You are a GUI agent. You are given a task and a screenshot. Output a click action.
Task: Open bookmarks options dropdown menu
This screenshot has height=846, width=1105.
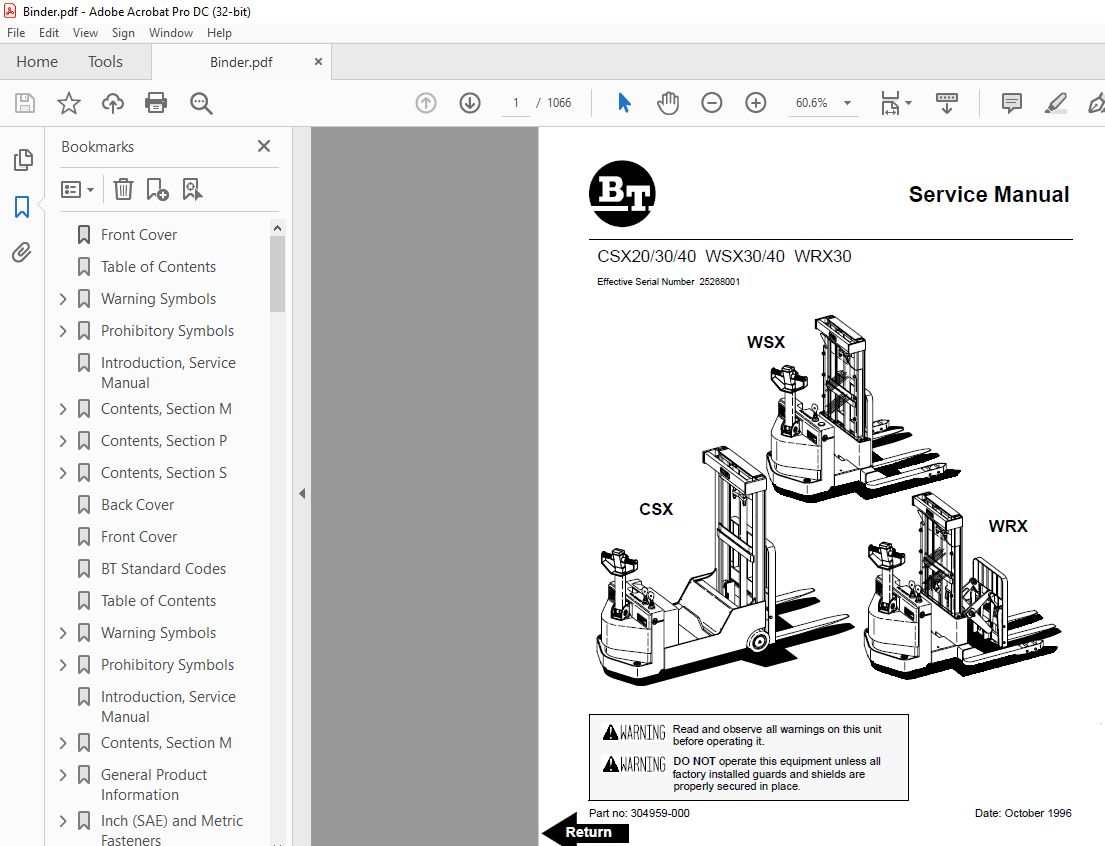78,190
